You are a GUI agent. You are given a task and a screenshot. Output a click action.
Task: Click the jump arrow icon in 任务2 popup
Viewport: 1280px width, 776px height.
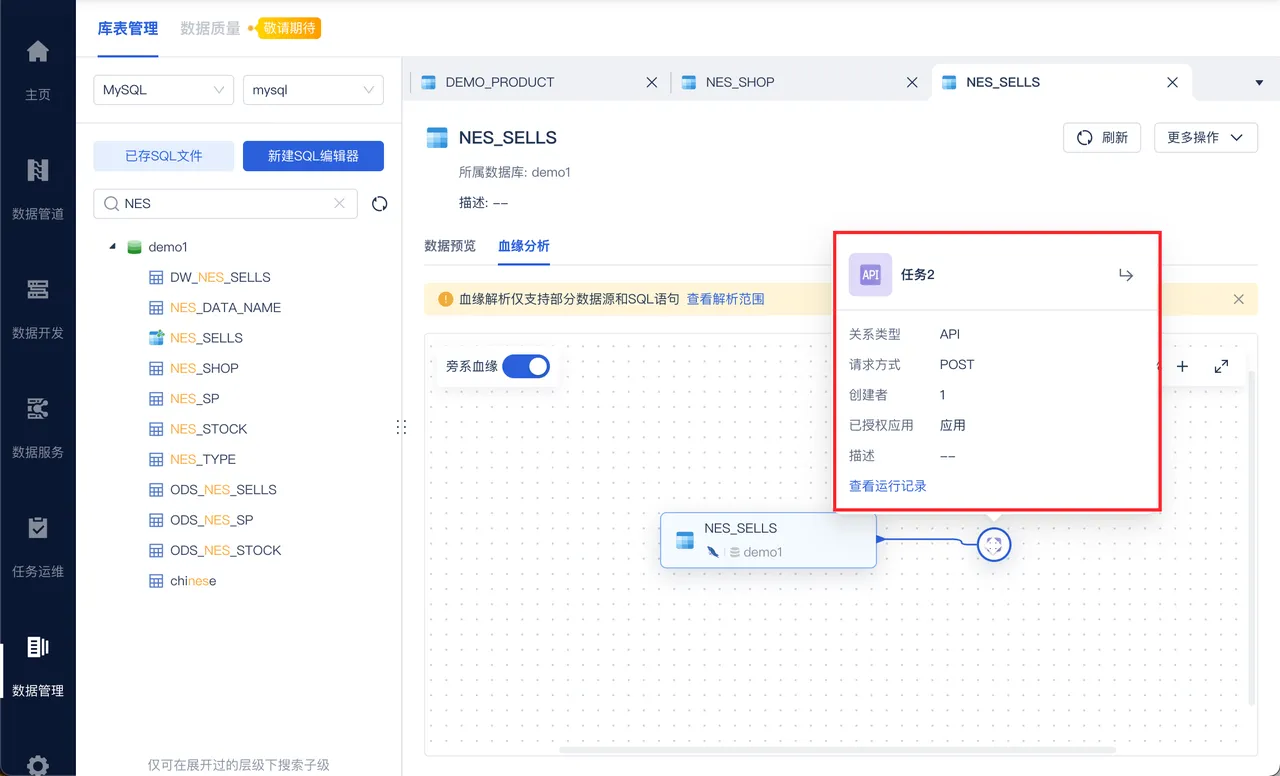(x=1126, y=275)
